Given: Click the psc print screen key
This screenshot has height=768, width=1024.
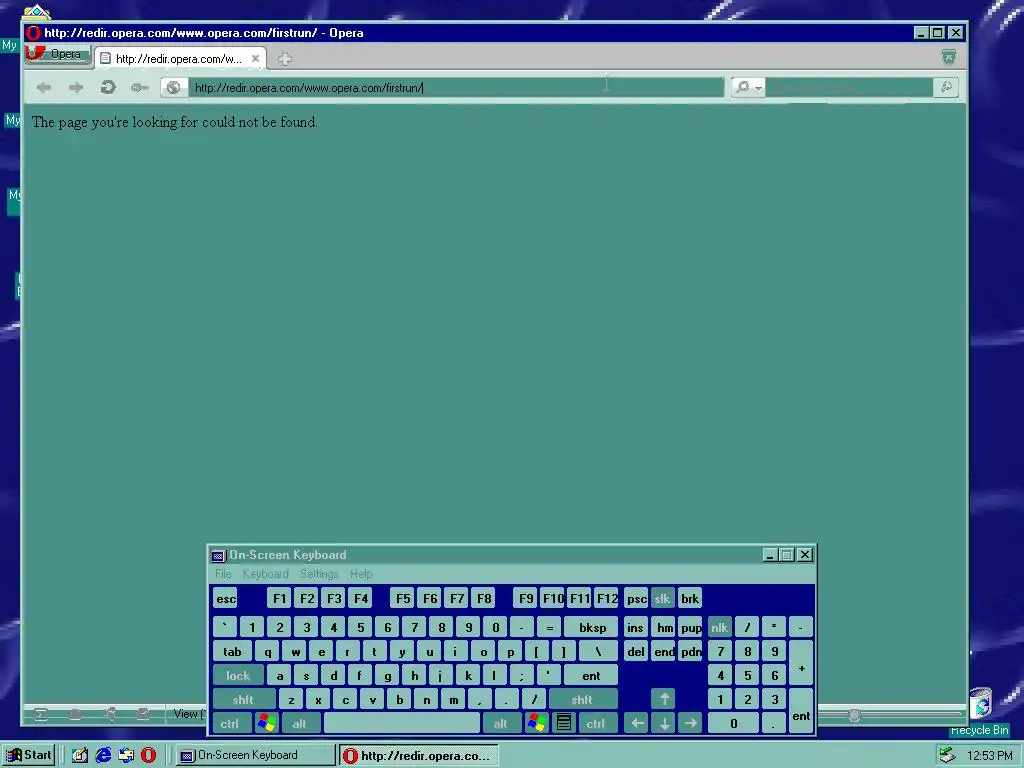Looking at the screenshot, I should pyautogui.click(x=636, y=599).
